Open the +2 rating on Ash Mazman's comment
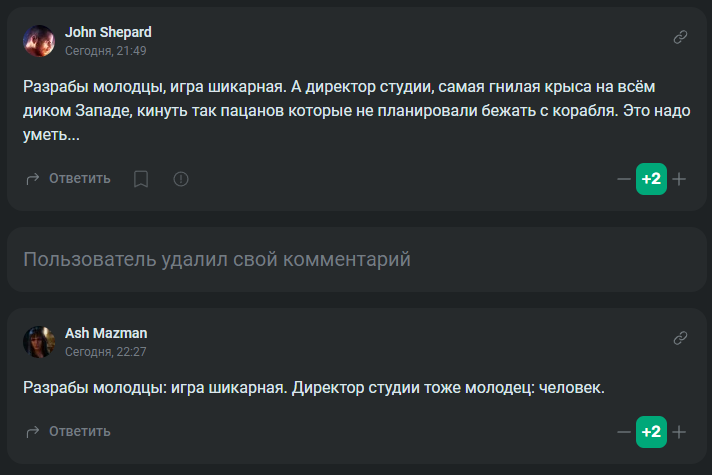Screen dimensions: 712x475 point(651,432)
